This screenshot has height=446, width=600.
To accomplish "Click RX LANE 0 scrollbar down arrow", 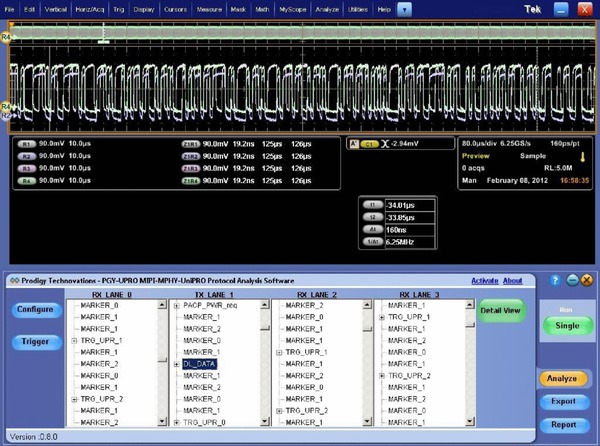I will [x=162, y=422].
